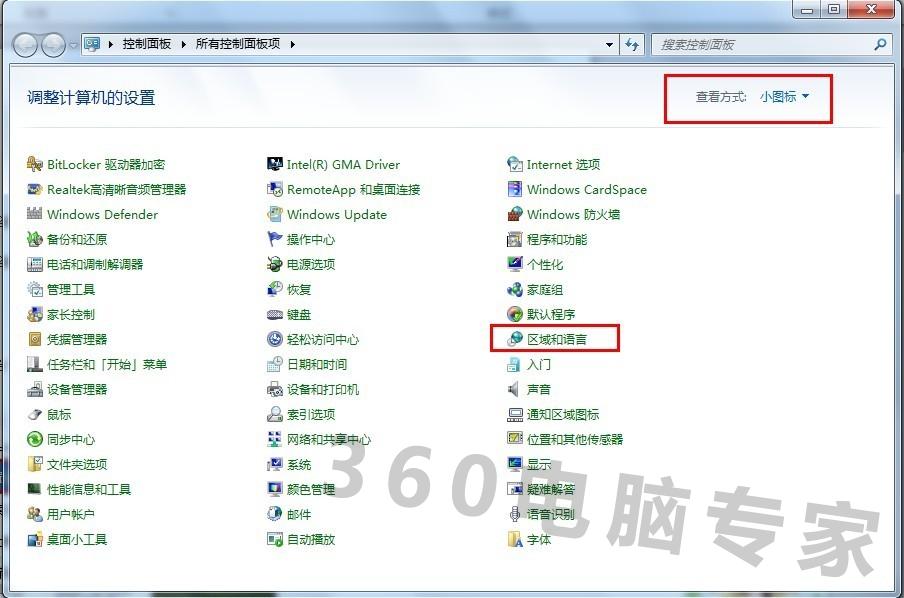Open the 索引选项 link
Viewport: 904px width, 598px height.
(311, 415)
